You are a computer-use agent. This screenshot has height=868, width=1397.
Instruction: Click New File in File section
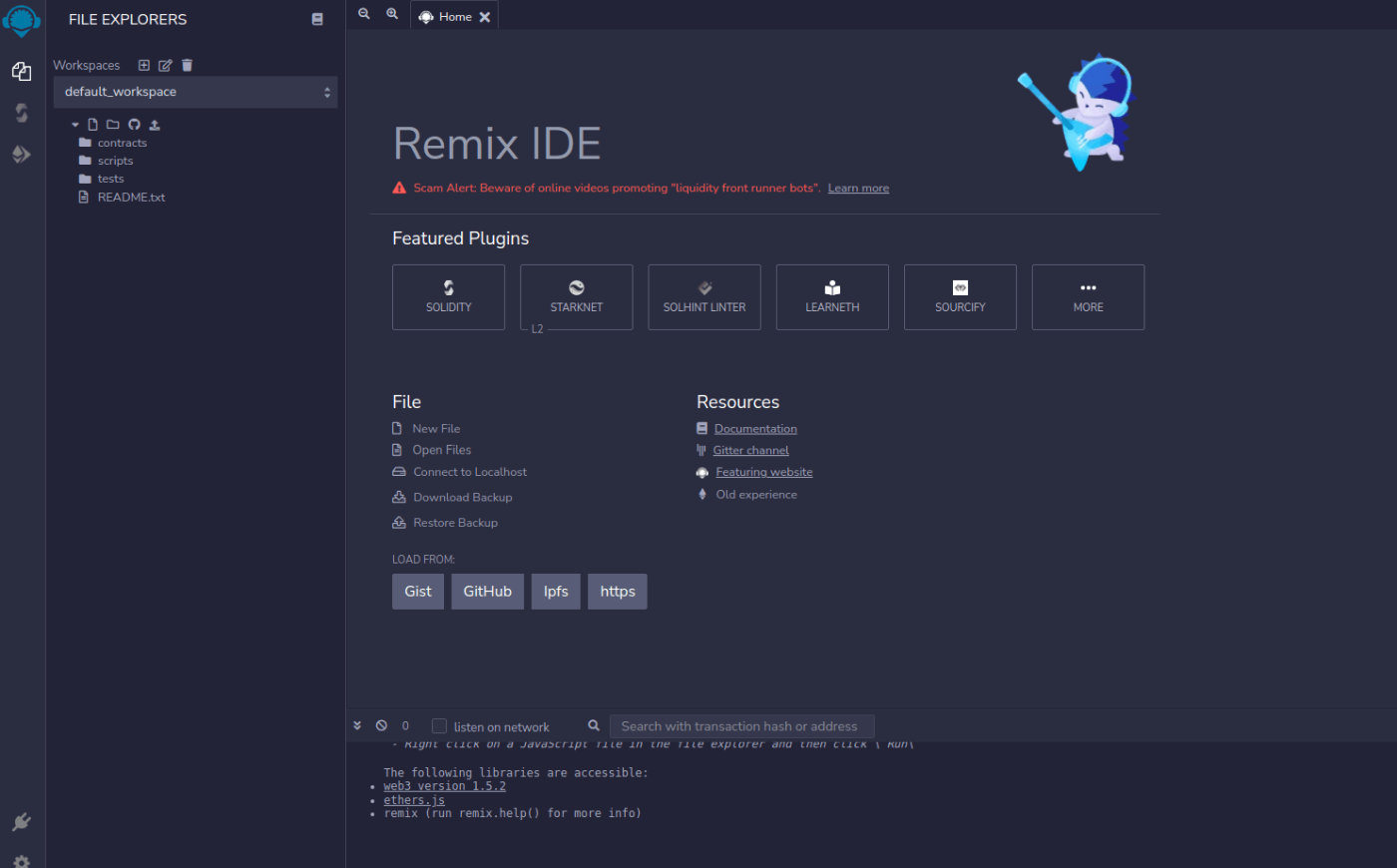coord(436,428)
